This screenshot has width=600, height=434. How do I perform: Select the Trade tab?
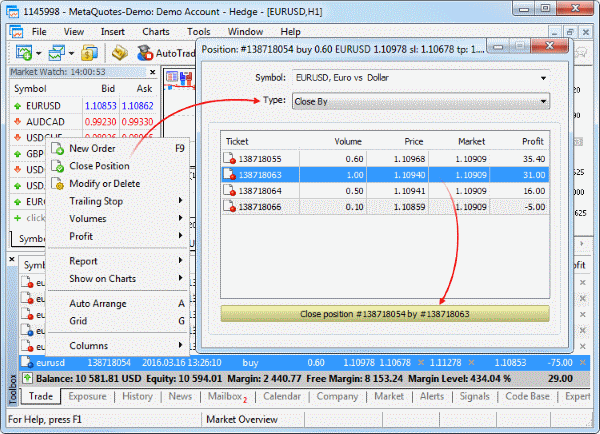[x=41, y=396]
